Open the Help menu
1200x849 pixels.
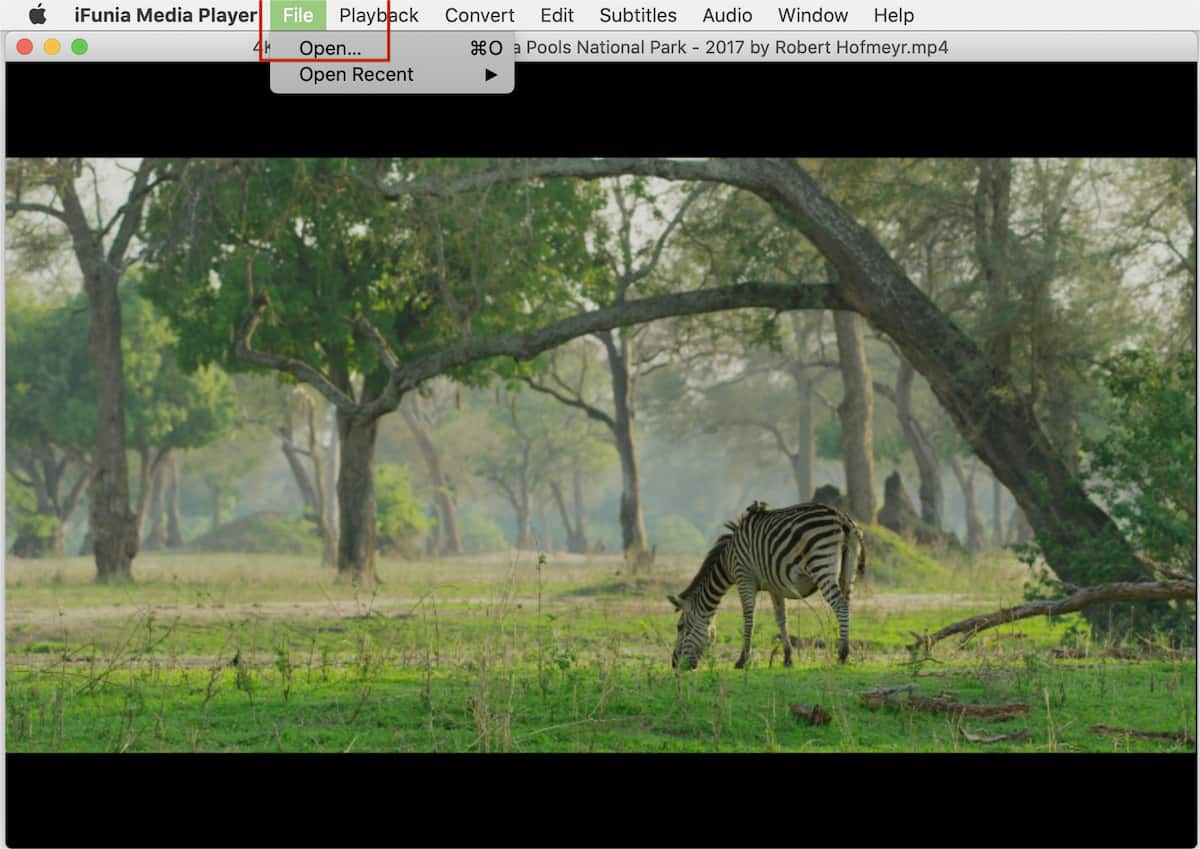(892, 15)
